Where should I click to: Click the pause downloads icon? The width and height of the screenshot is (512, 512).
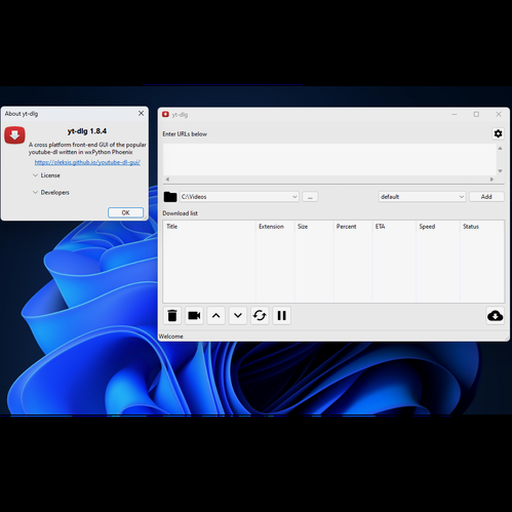tap(282, 315)
